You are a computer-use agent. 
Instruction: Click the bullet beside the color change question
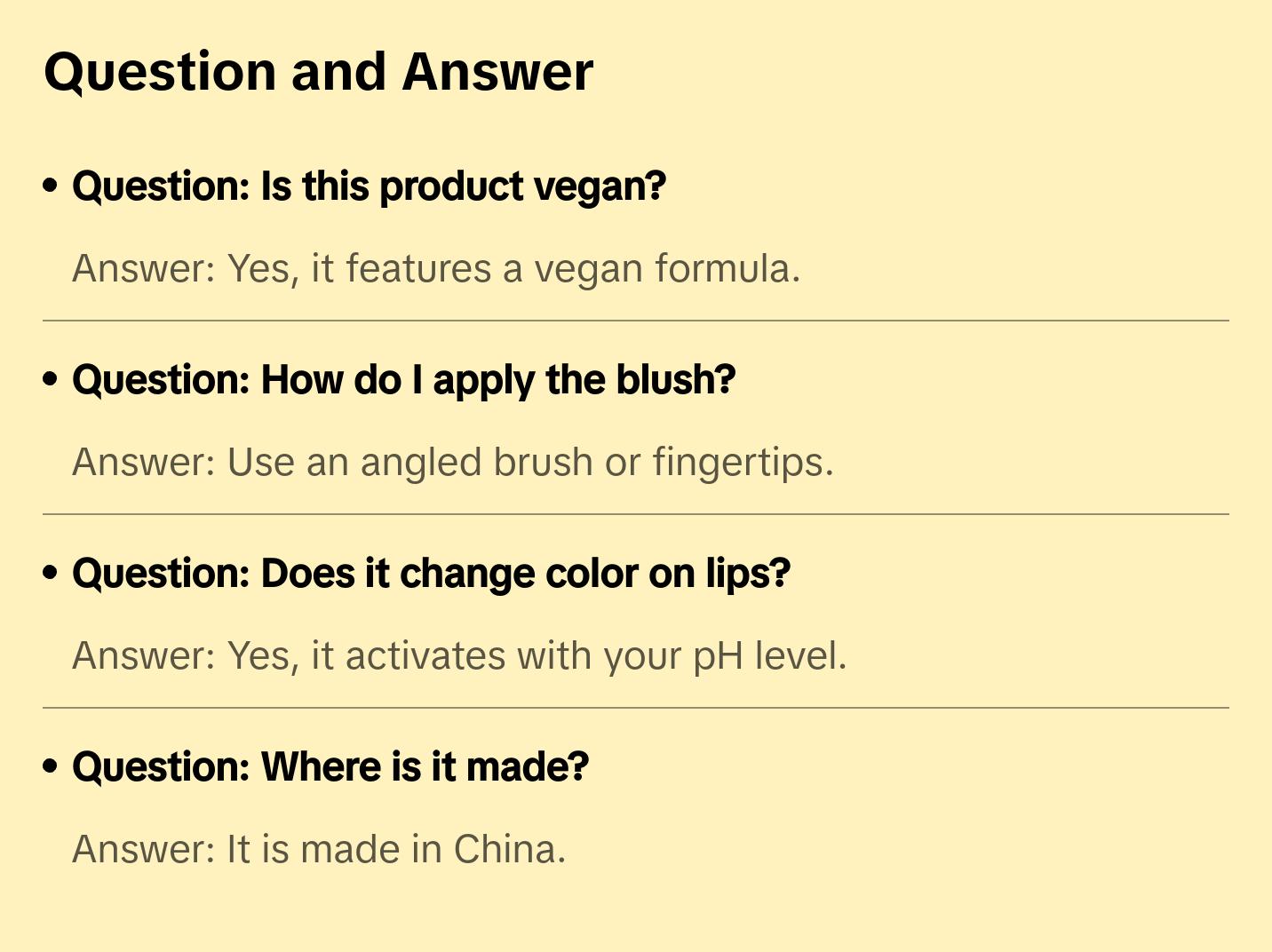point(51,573)
